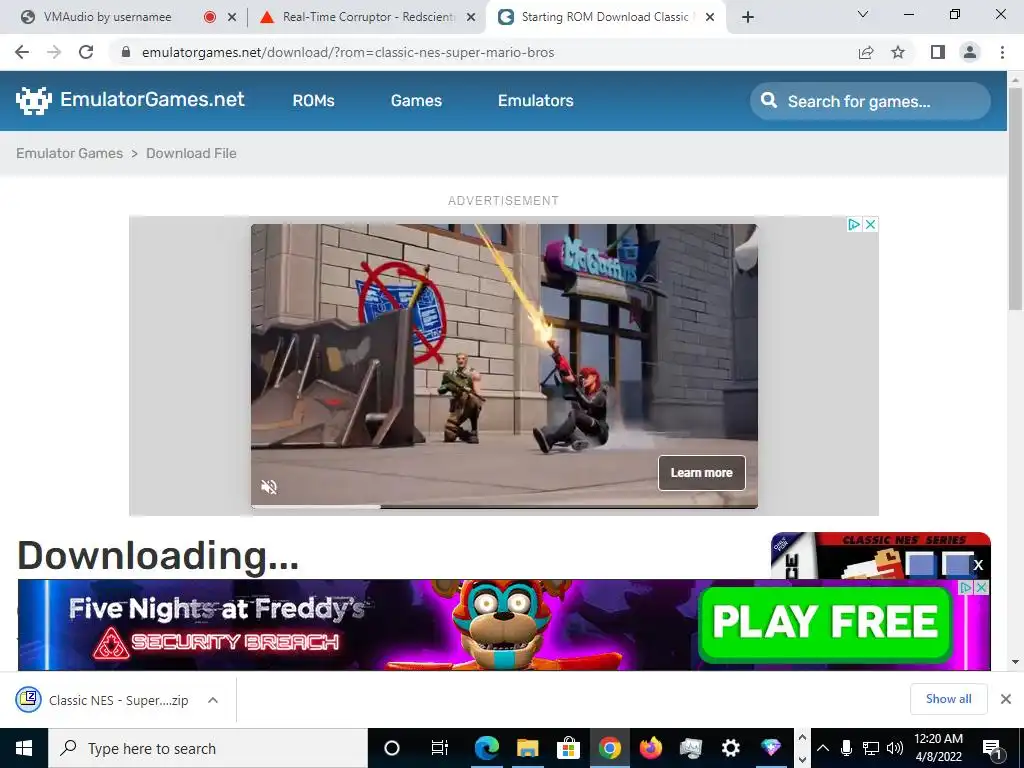Click the emulatorgames.net address bar
Image resolution: width=1024 pixels, height=768 pixels.
tap(348, 52)
